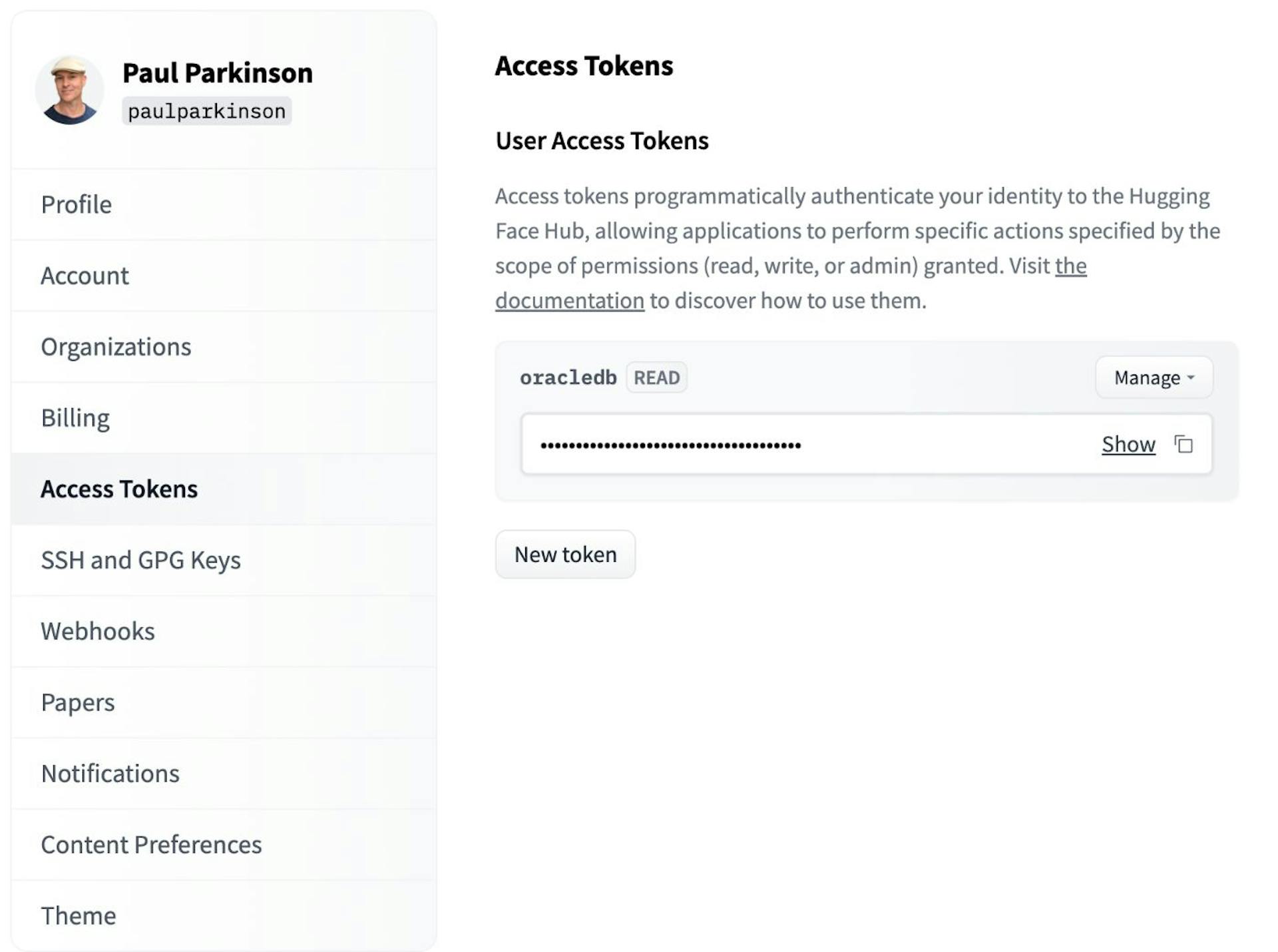Screen dimensions: 1278x952
Task: Expand the Manage dropdown for oracledb
Action: pyautogui.click(x=1154, y=377)
